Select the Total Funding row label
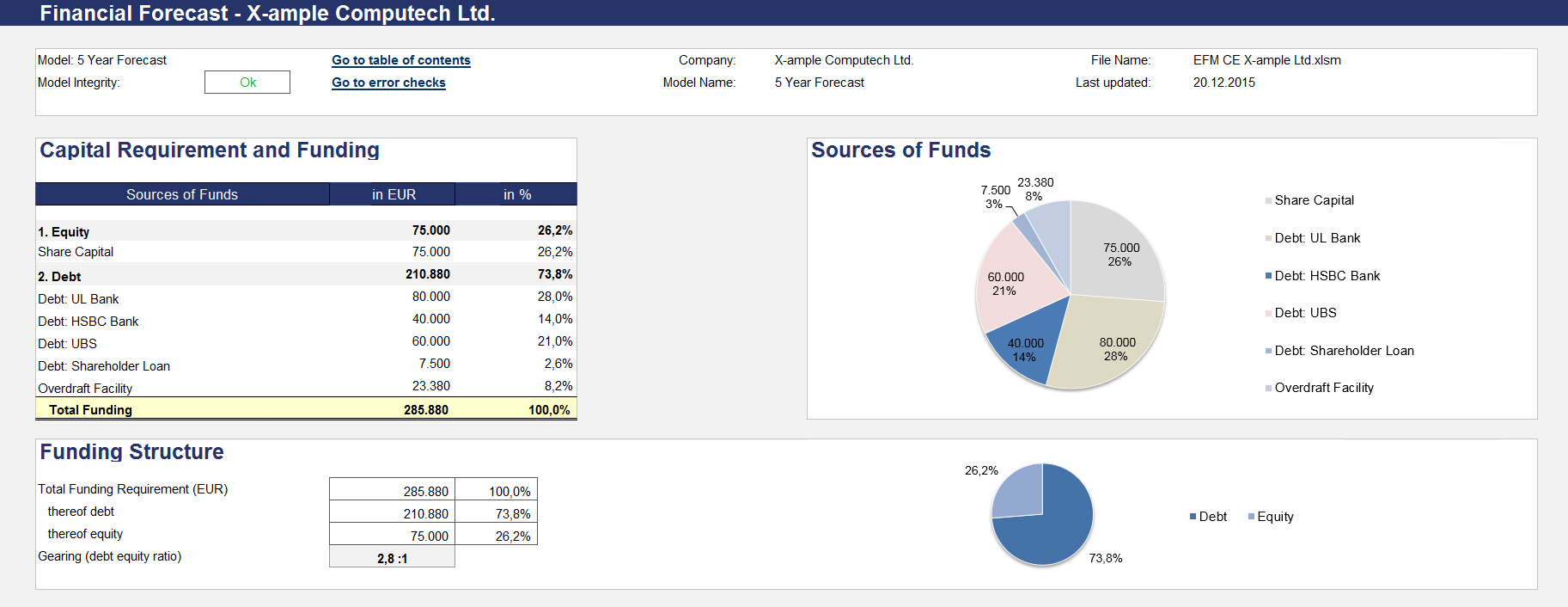The width and height of the screenshot is (1568, 607). [90, 410]
